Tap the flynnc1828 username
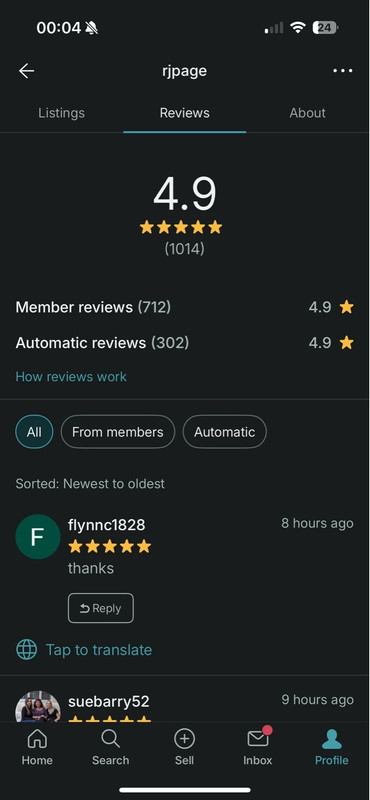The height and width of the screenshot is (800, 370). pyautogui.click(x=107, y=524)
